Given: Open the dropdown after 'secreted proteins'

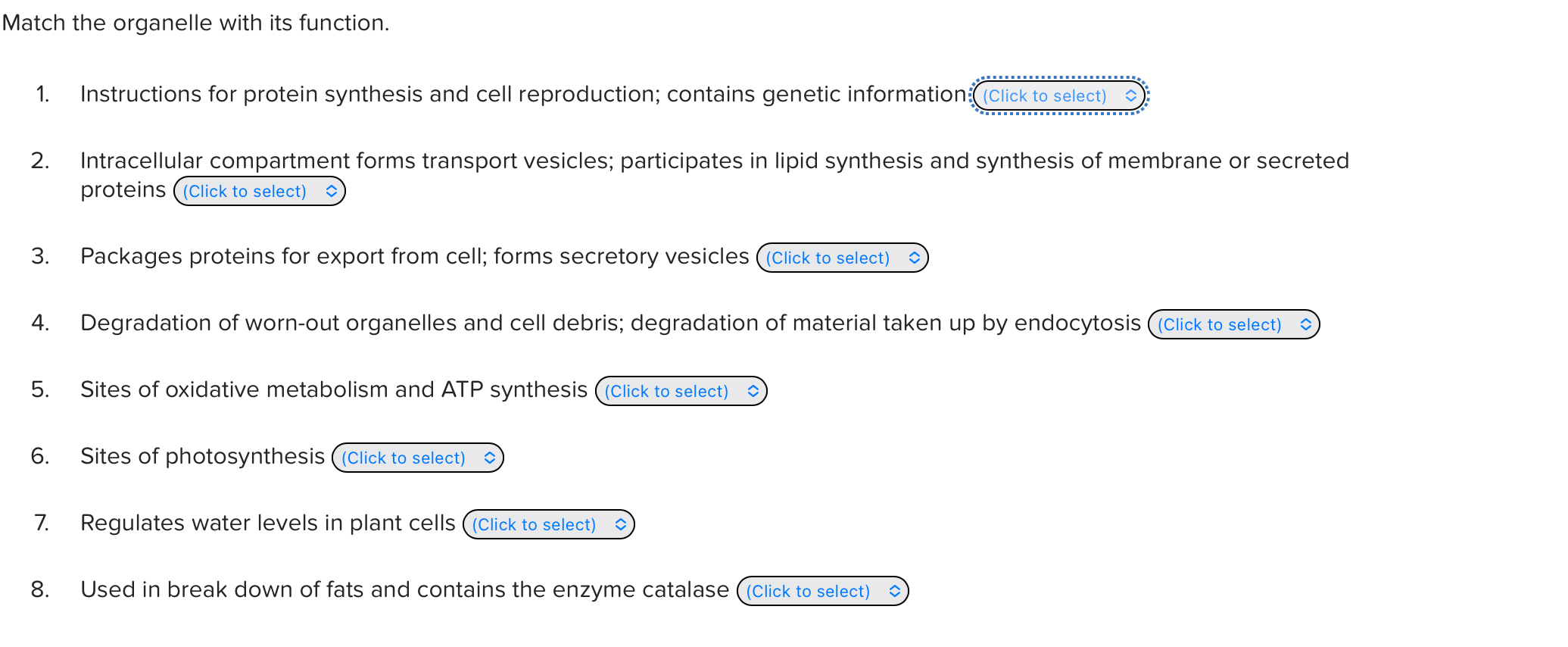Looking at the screenshot, I should click(260, 191).
